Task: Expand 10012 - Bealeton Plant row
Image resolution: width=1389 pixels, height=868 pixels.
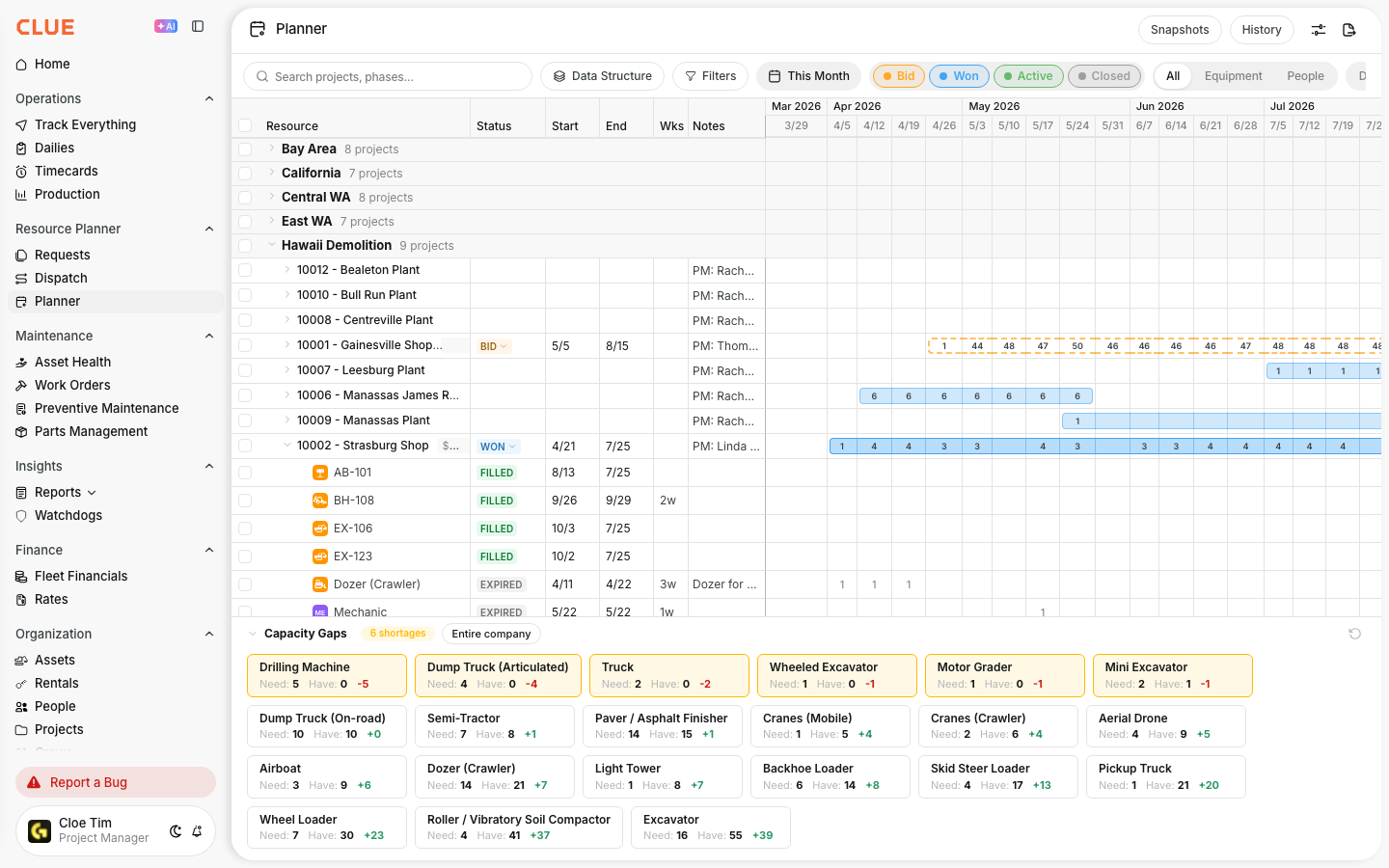Action: [x=287, y=270]
